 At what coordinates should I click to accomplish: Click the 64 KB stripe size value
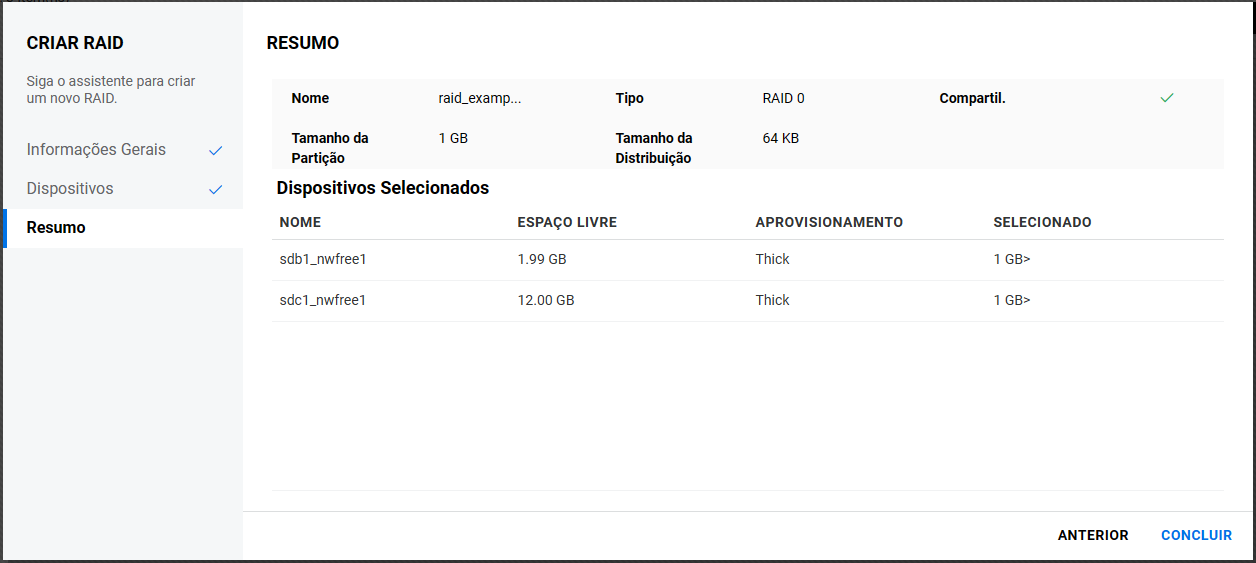(x=780, y=139)
